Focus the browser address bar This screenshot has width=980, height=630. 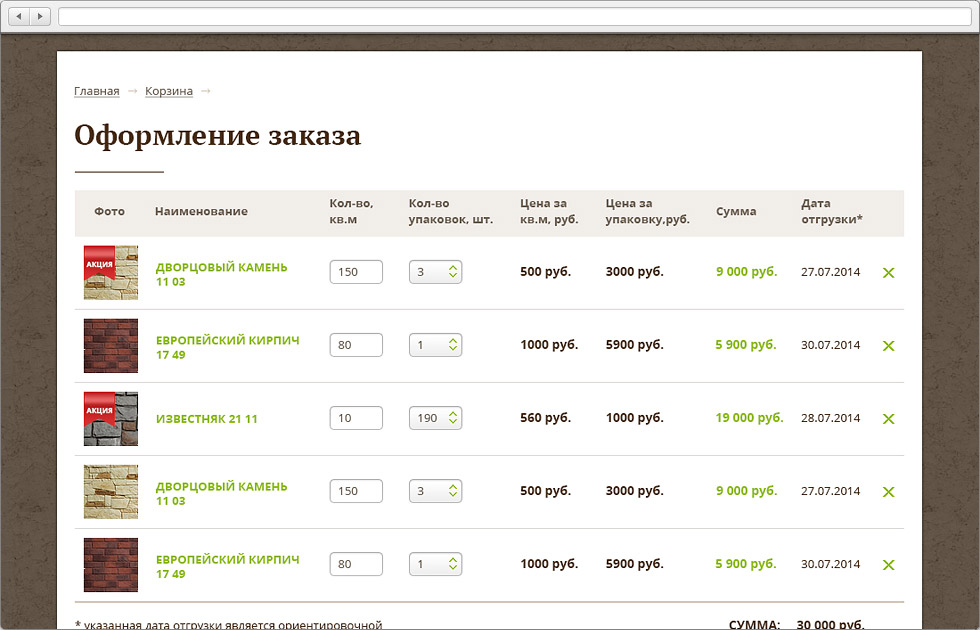point(514,16)
